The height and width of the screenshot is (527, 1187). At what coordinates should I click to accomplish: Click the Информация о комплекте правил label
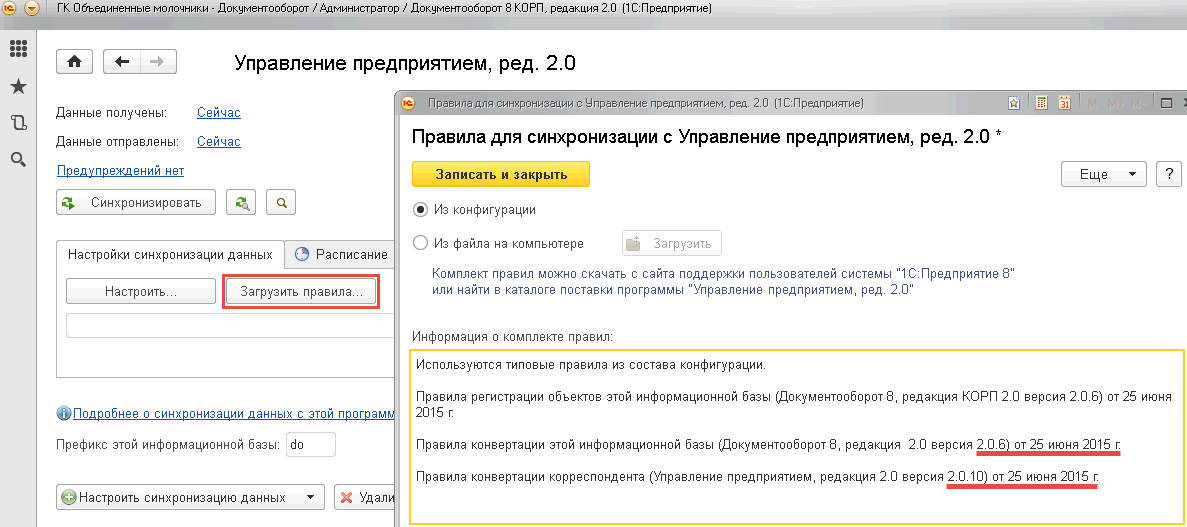point(512,335)
